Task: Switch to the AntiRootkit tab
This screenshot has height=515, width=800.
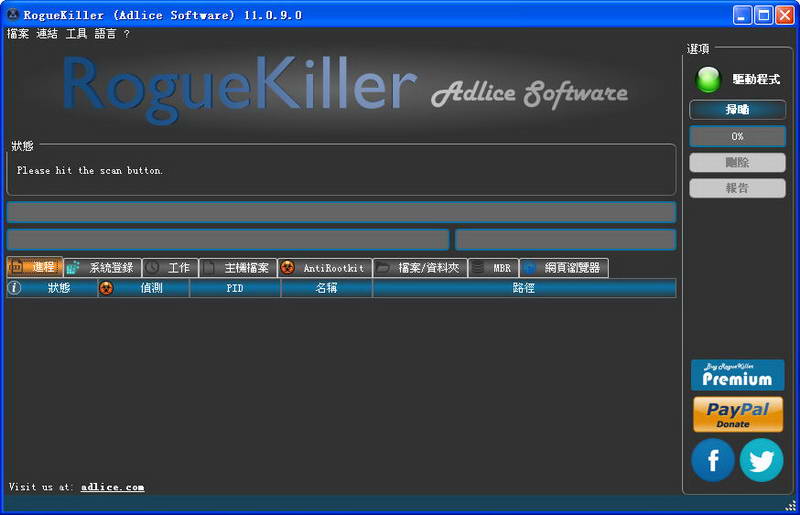Action: tap(324, 267)
